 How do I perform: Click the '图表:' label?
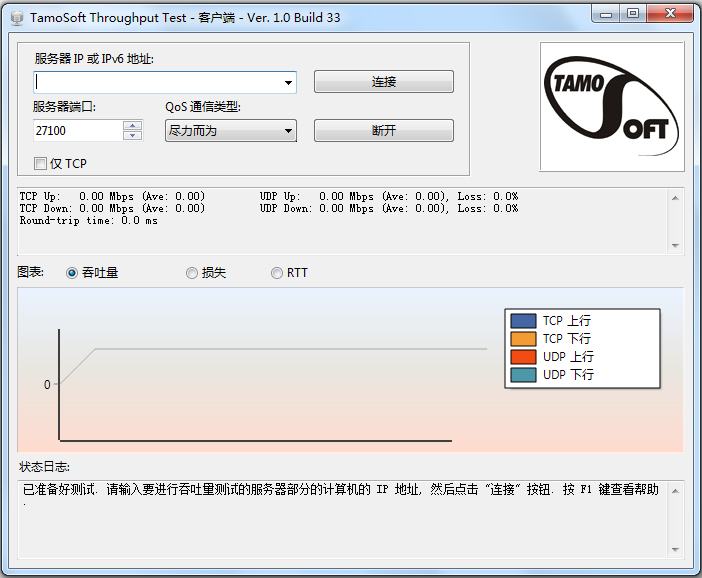click(30, 272)
